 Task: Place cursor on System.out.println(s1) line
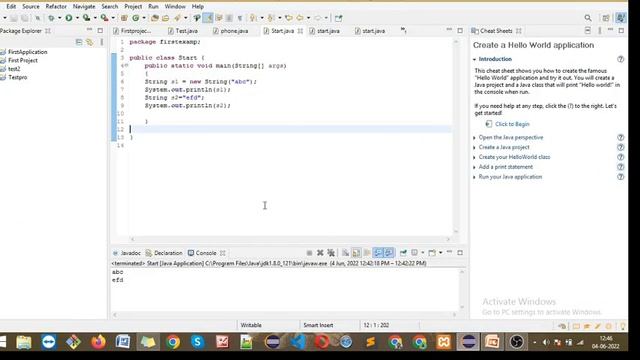(x=187, y=89)
